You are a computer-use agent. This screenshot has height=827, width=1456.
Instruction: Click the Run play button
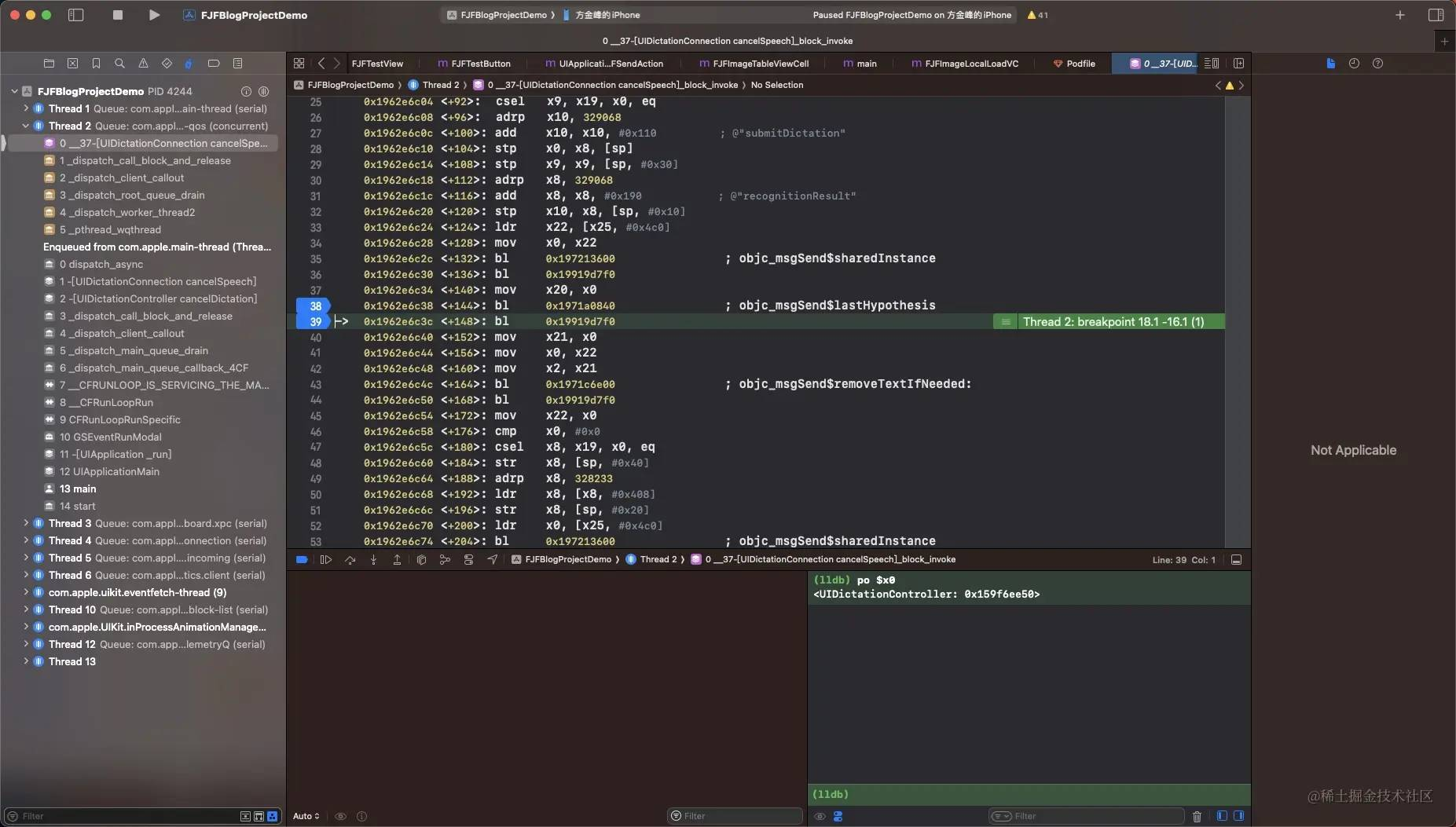154,15
